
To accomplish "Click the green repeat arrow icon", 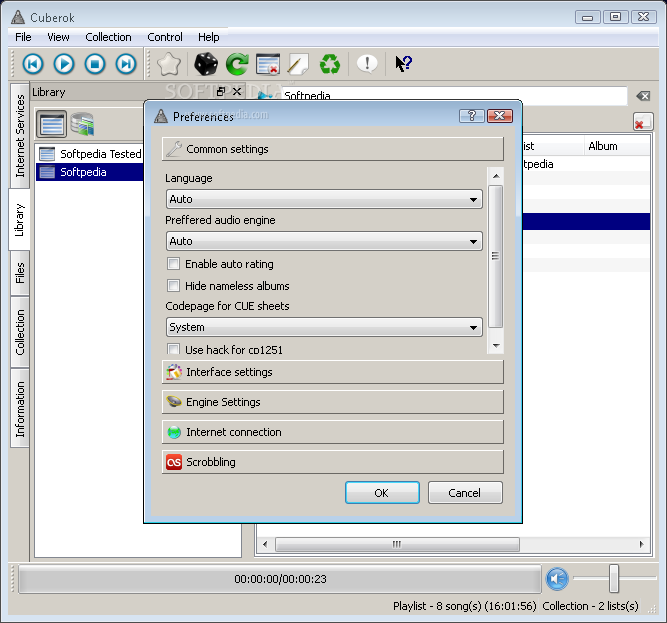I will 237,64.
